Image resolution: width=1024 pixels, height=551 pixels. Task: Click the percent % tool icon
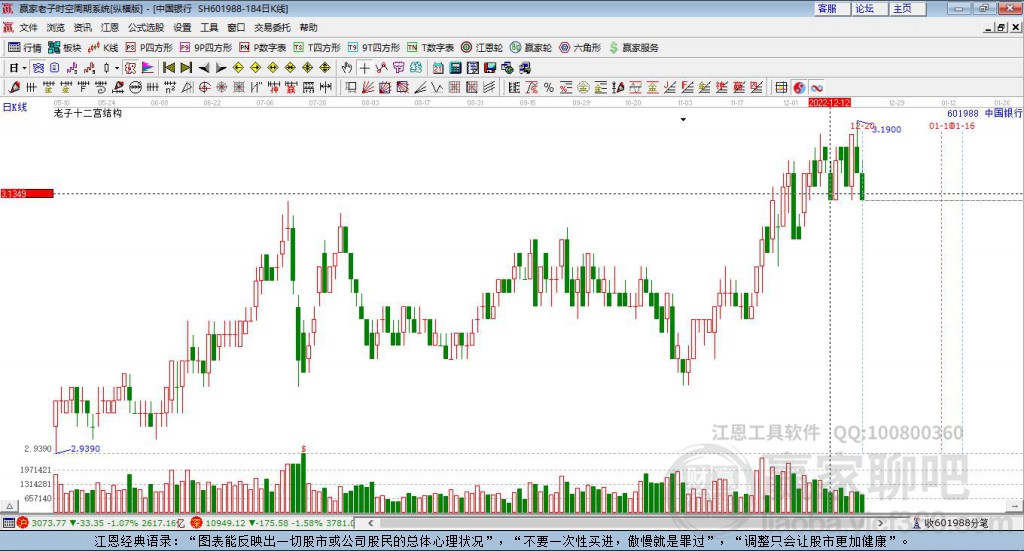549,87
